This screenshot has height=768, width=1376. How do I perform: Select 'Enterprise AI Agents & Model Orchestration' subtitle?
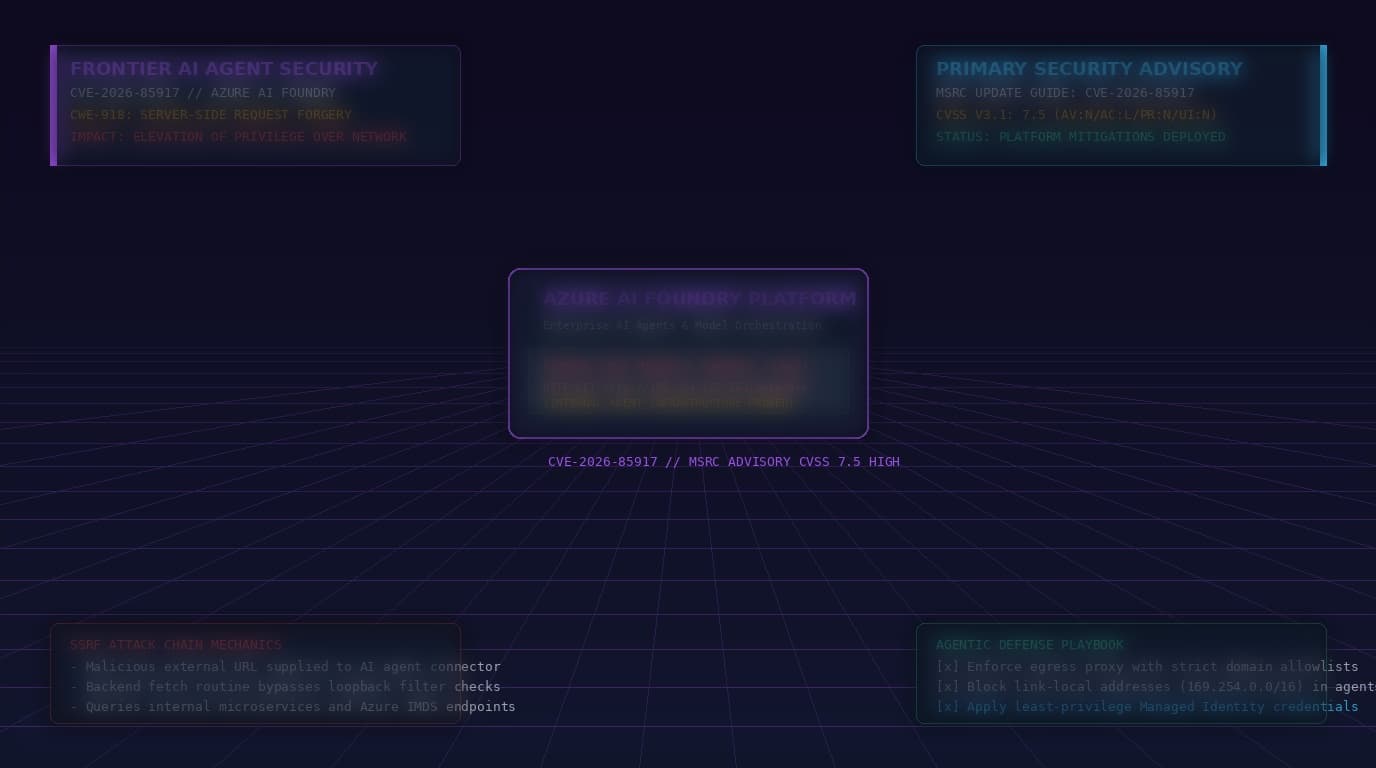pos(682,325)
